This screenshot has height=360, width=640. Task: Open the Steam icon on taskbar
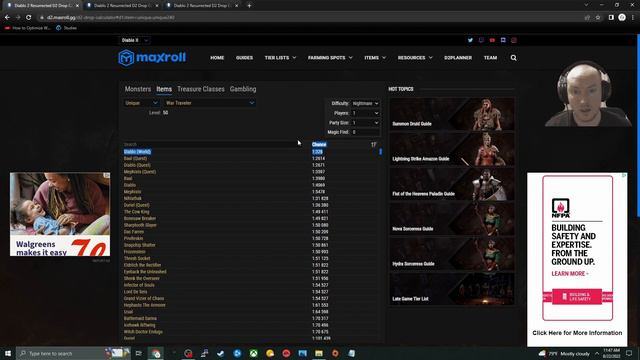coord(221,353)
